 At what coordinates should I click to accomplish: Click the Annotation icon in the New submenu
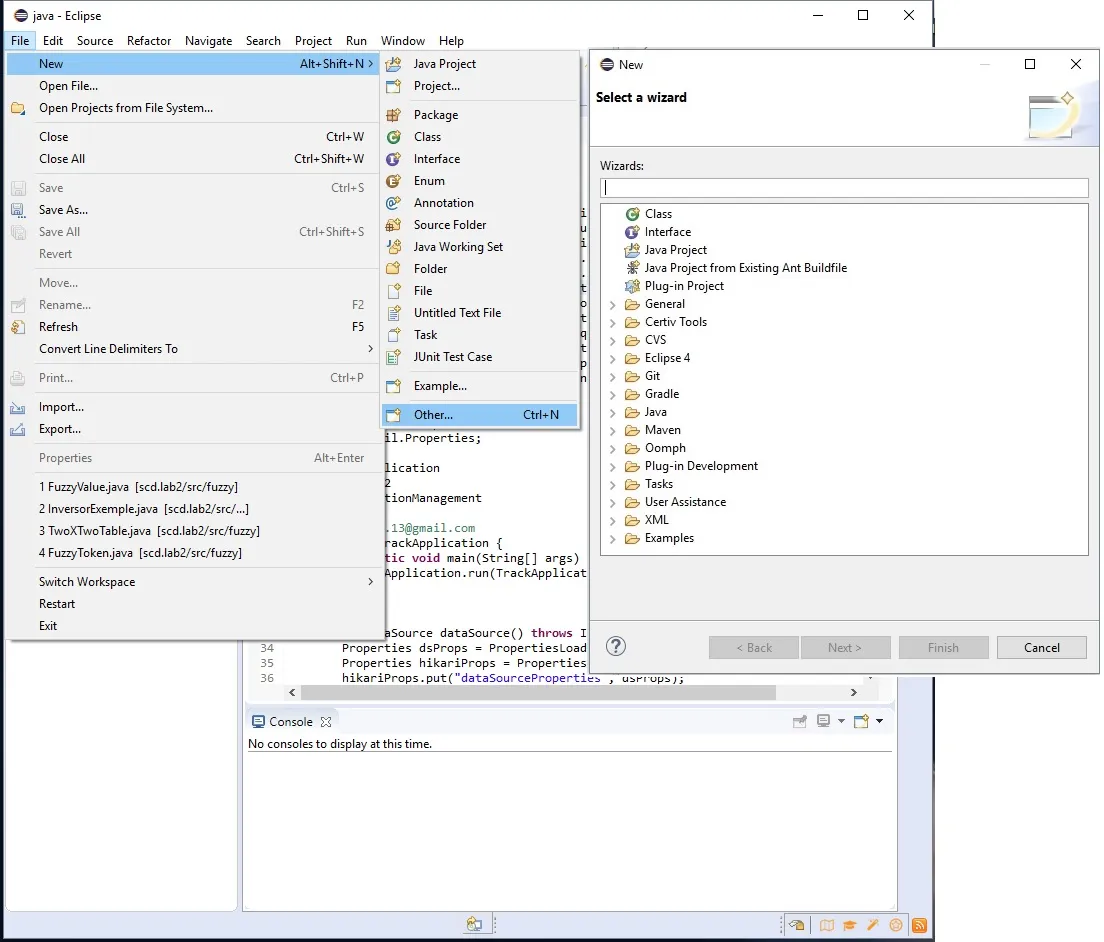tap(394, 203)
